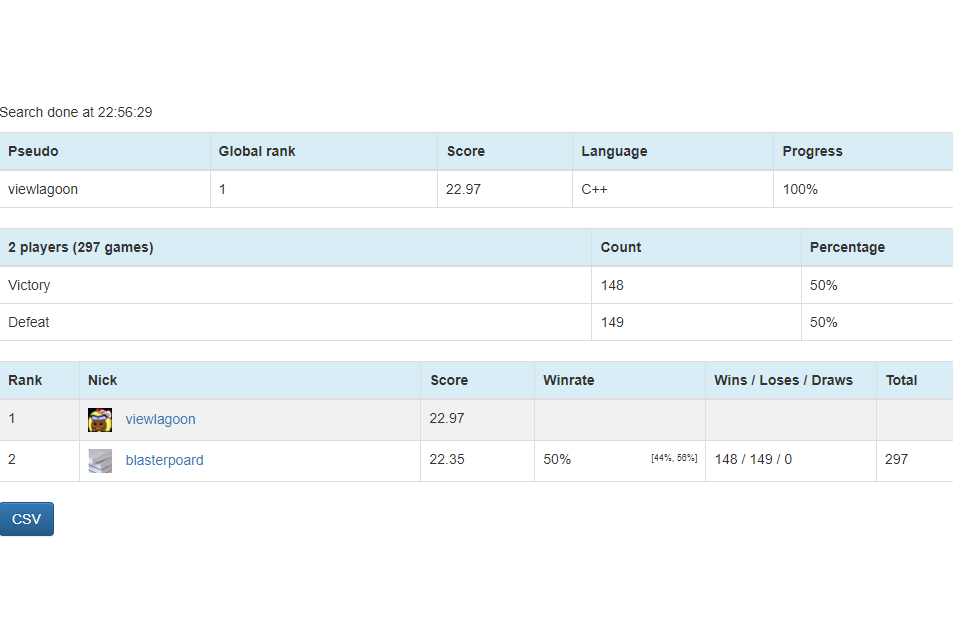Click viewlagoon's avatar icon in the ranking table

(x=100, y=420)
